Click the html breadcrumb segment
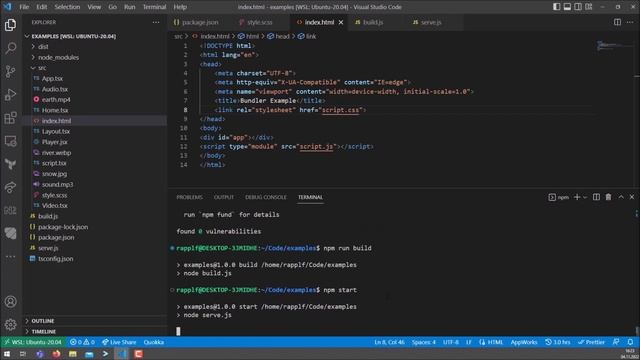Image resolution: width=640 pixels, height=360 pixels. [x=249, y=36]
